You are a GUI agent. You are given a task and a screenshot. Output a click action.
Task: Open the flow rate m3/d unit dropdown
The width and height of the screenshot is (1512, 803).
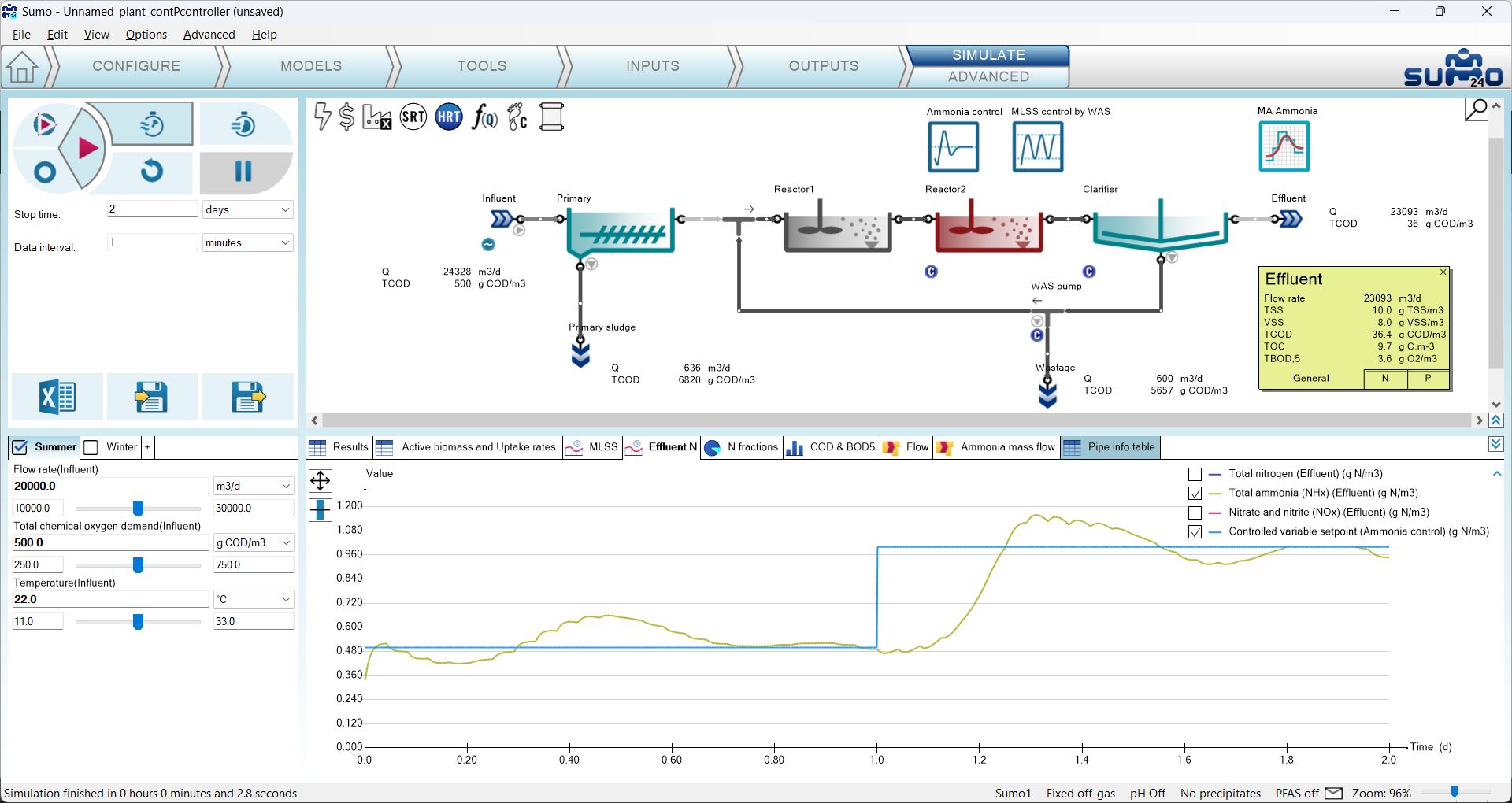[x=253, y=486]
